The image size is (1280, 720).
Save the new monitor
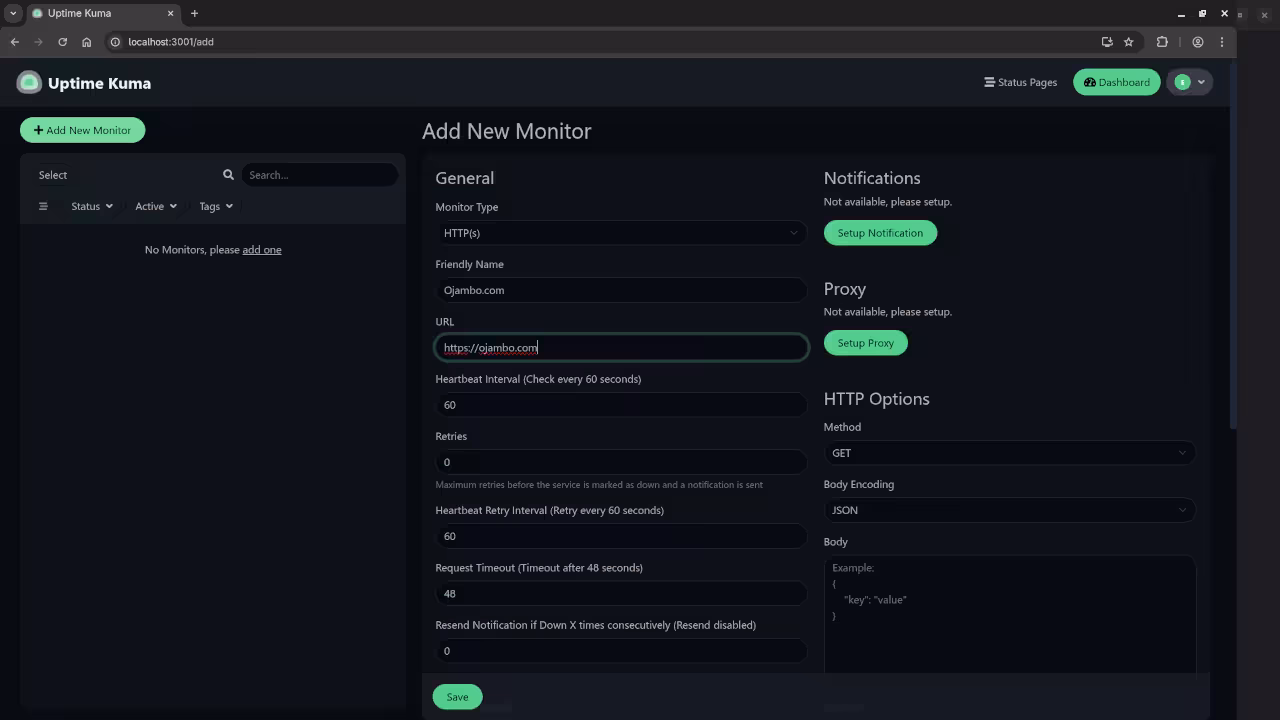pyautogui.click(x=457, y=697)
